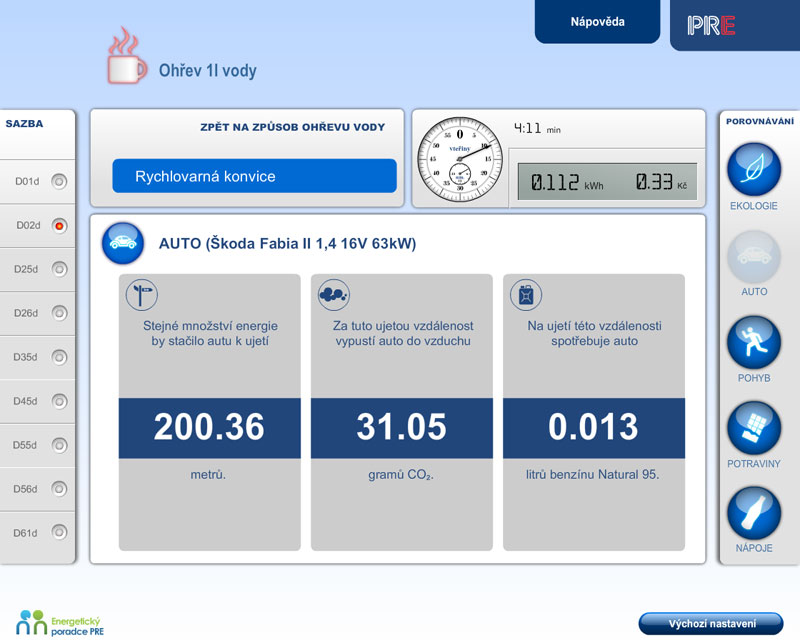Image resolution: width=800 pixels, height=643 pixels.
Task: Open the Ekologie comparison icon
Action: pos(754,169)
